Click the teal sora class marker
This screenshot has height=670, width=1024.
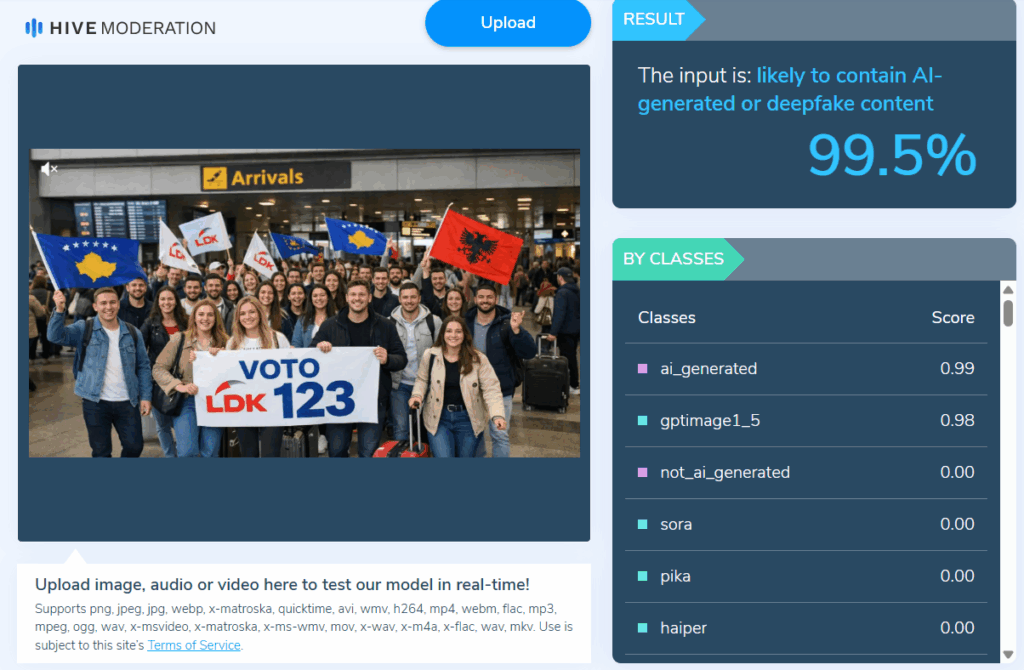[643, 524]
